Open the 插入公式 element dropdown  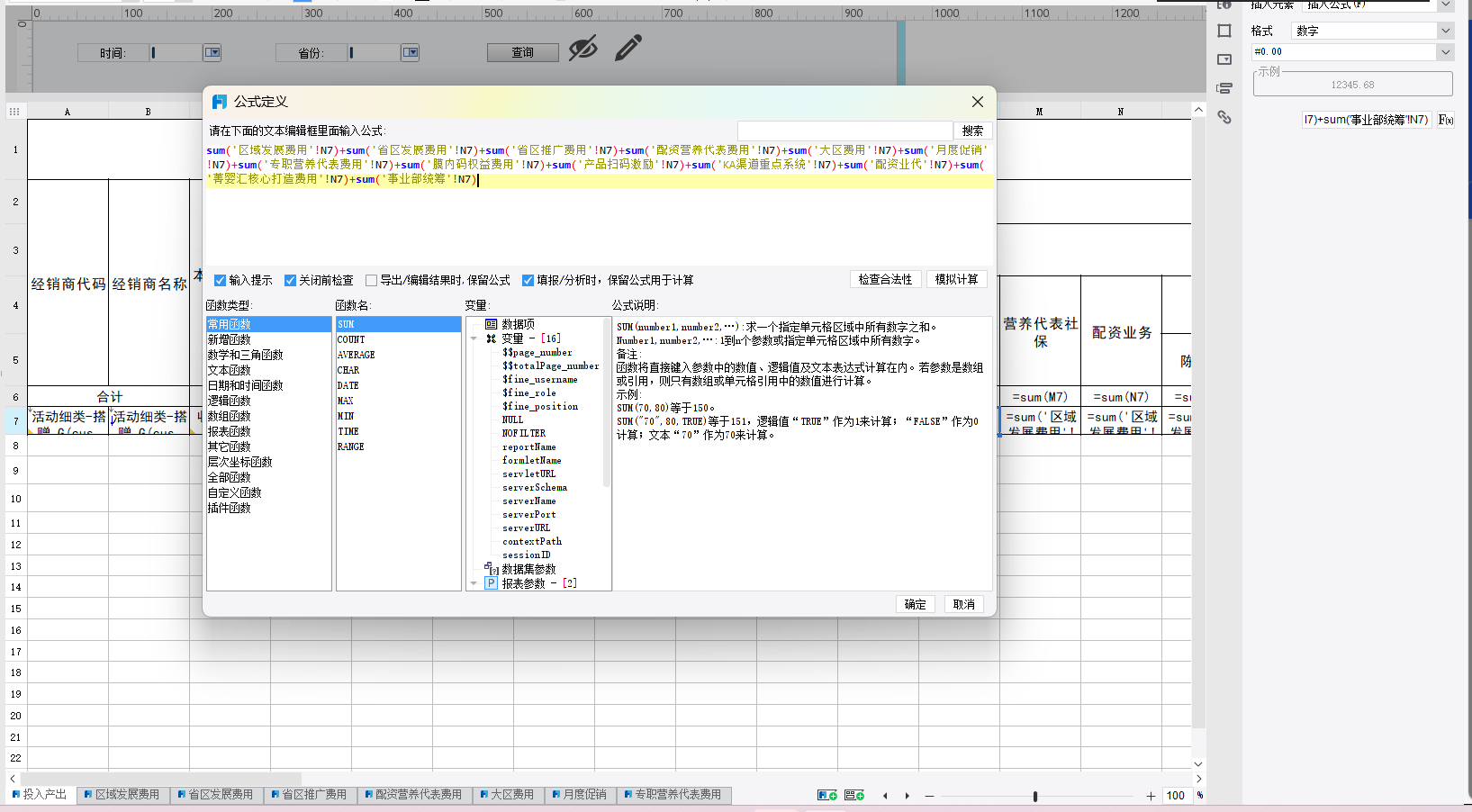click(1445, 5)
